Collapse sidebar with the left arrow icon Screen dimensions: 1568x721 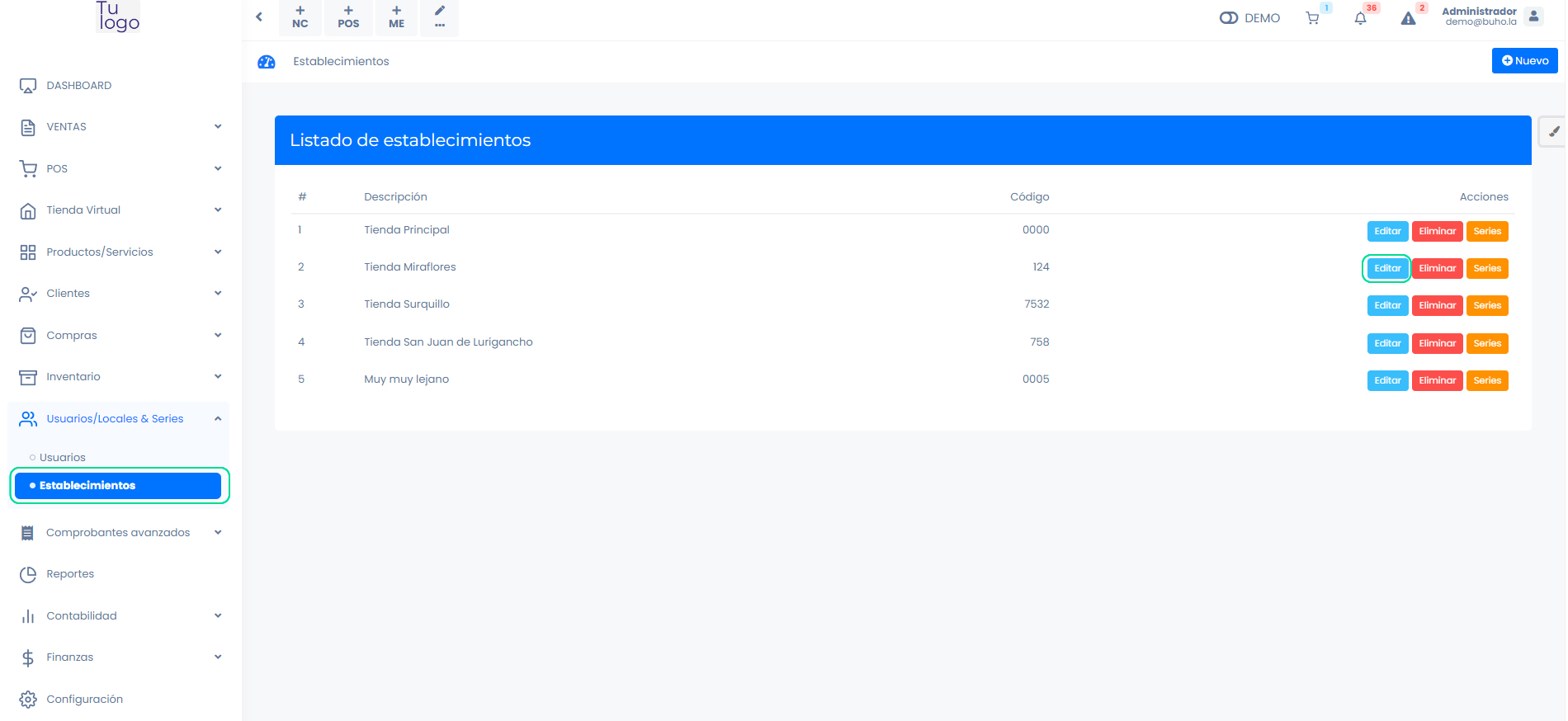259,16
